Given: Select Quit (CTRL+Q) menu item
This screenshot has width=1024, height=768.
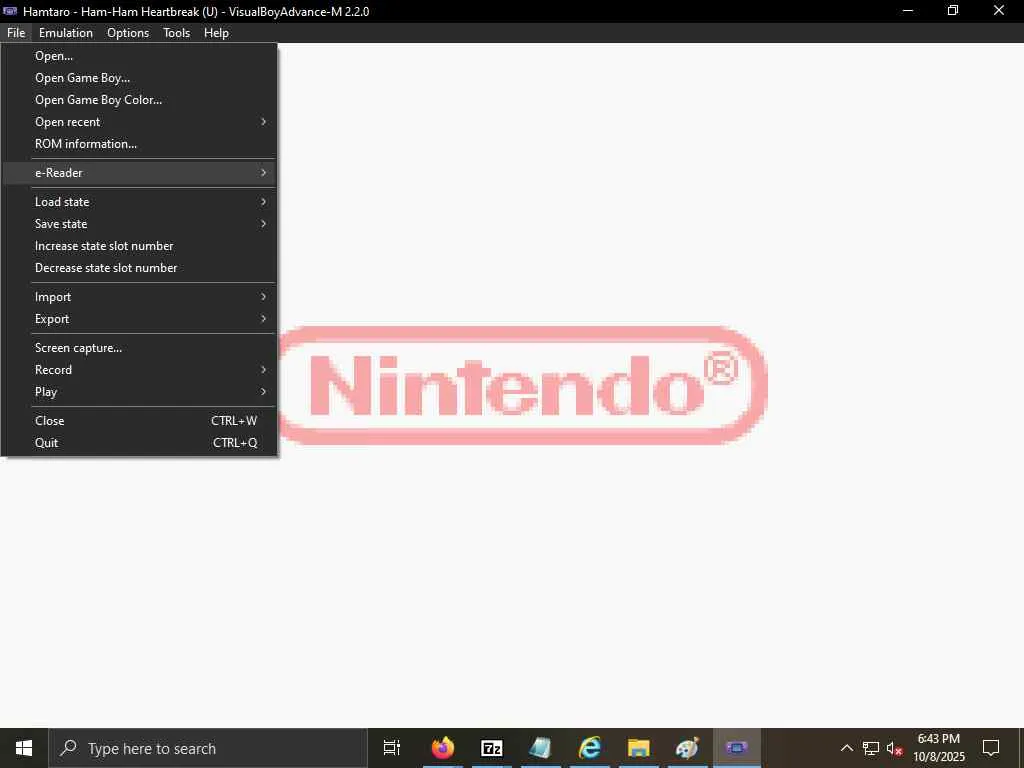Looking at the screenshot, I should pyautogui.click(x=139, y=443).
